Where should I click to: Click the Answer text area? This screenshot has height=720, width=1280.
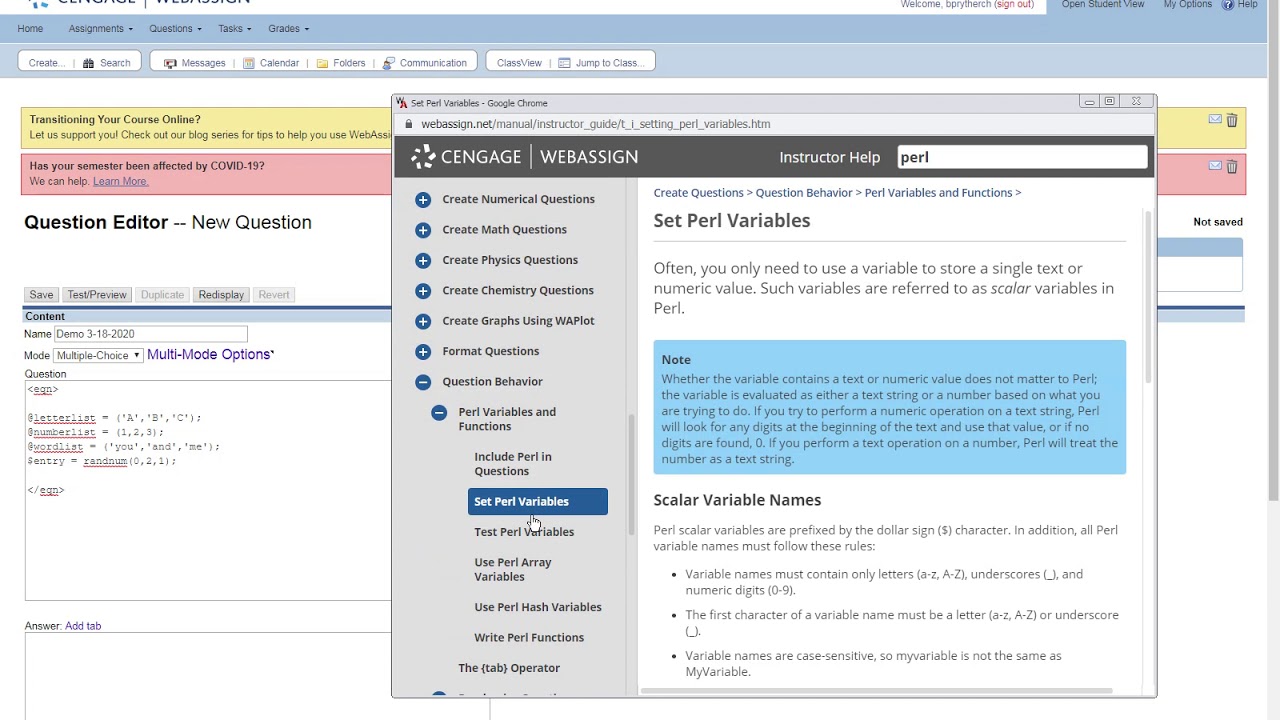257,677
